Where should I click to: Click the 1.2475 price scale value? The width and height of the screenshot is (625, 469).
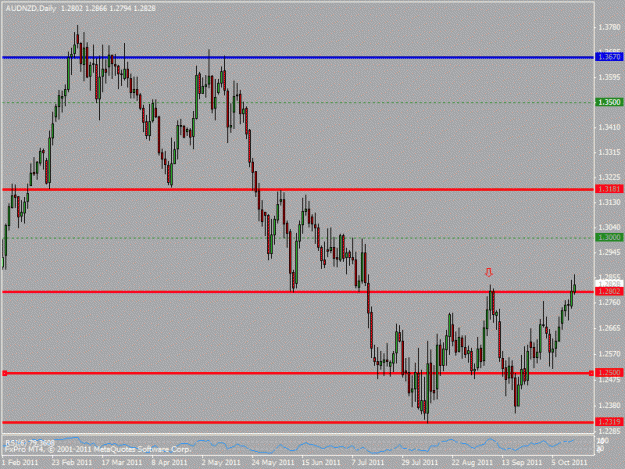click(x=609, y=380)
